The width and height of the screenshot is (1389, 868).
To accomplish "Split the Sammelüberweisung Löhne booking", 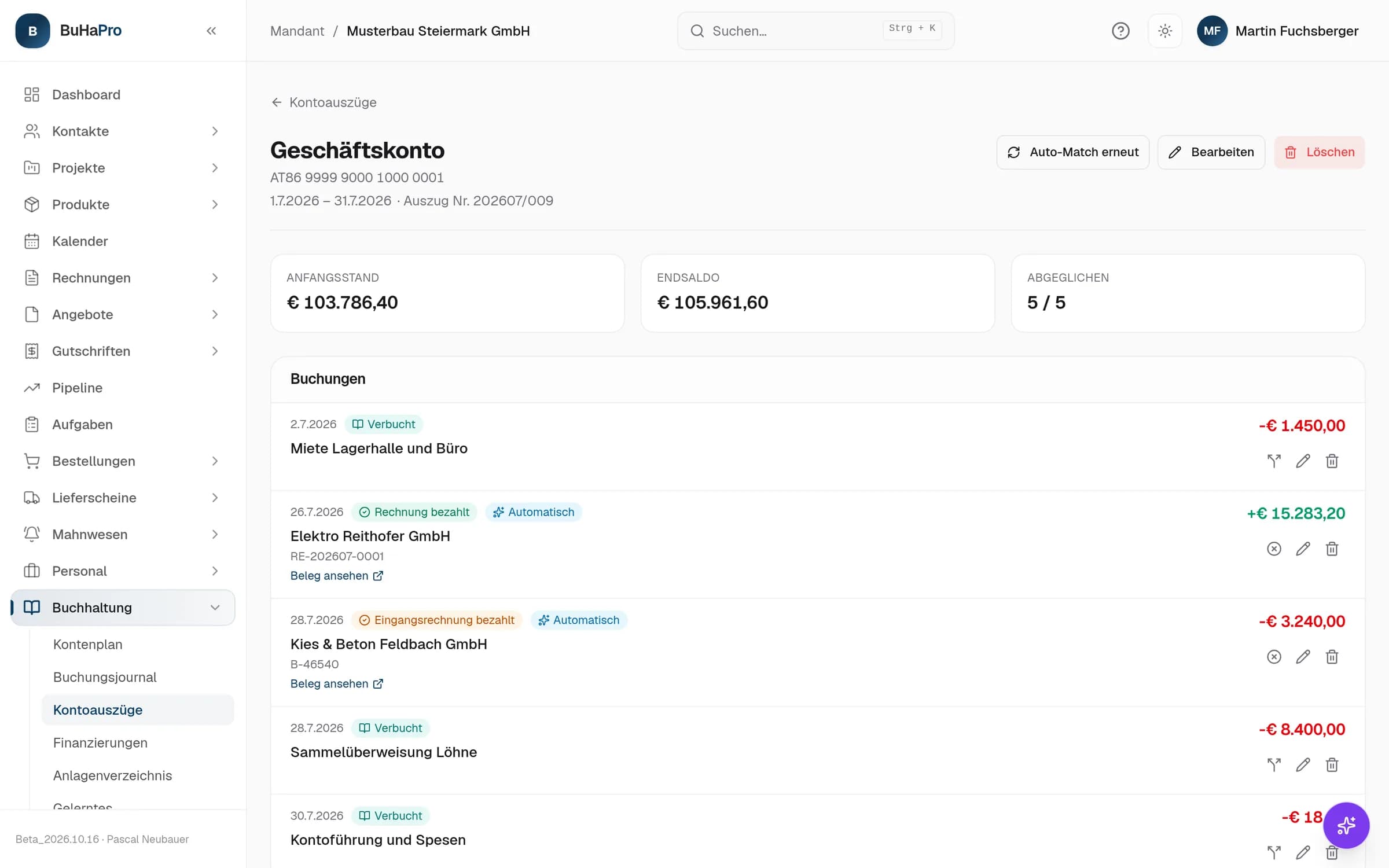I will (1274, 765).
